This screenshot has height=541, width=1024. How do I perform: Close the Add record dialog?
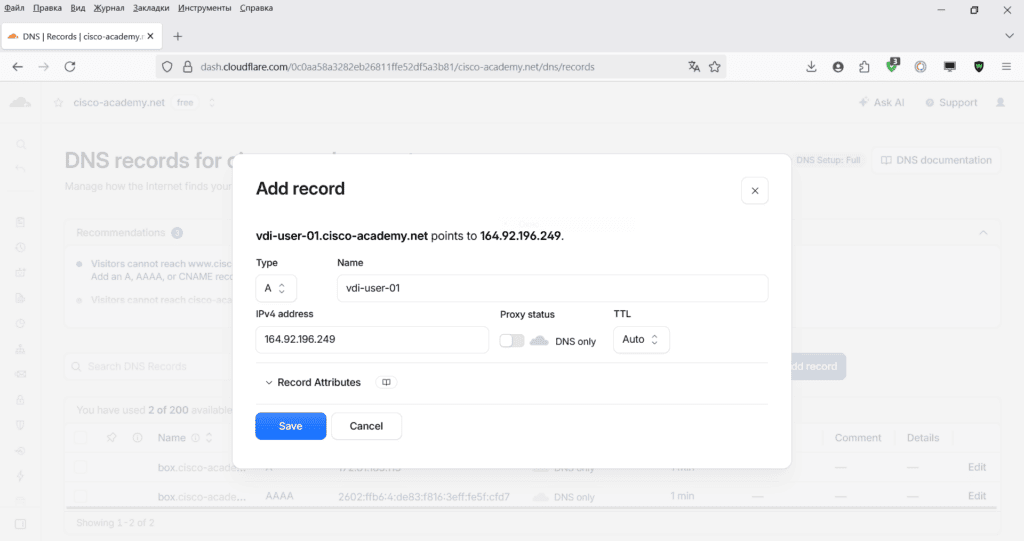point(755,191)
